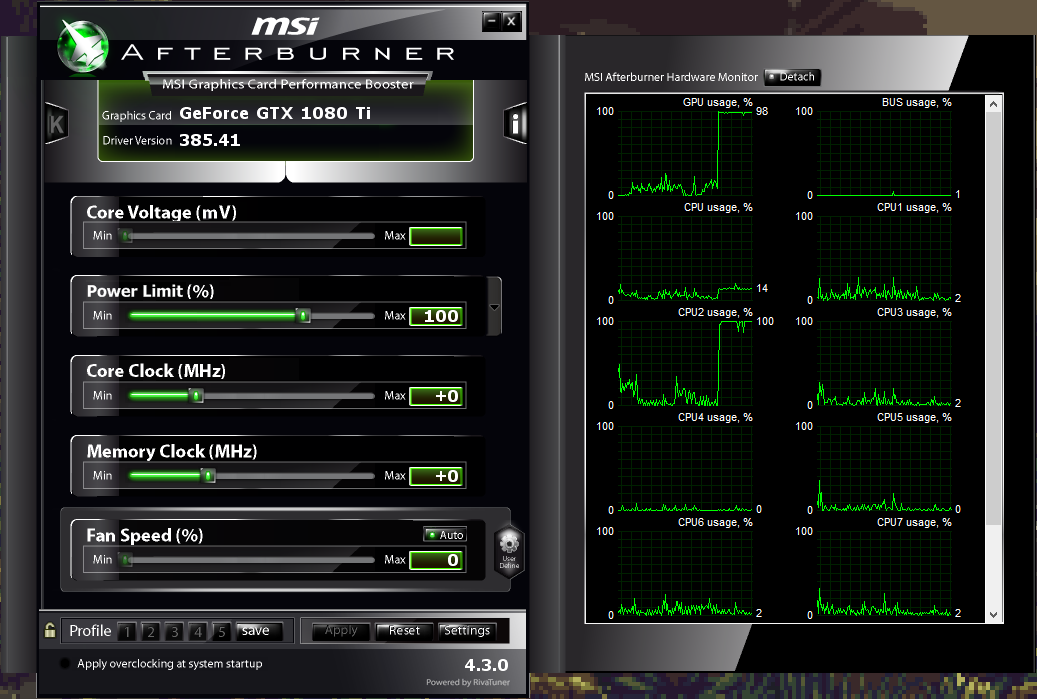Click the BUS usage graph
Image resolution: width=1037 pixels, height=699 pixels.
pos(884,153)
